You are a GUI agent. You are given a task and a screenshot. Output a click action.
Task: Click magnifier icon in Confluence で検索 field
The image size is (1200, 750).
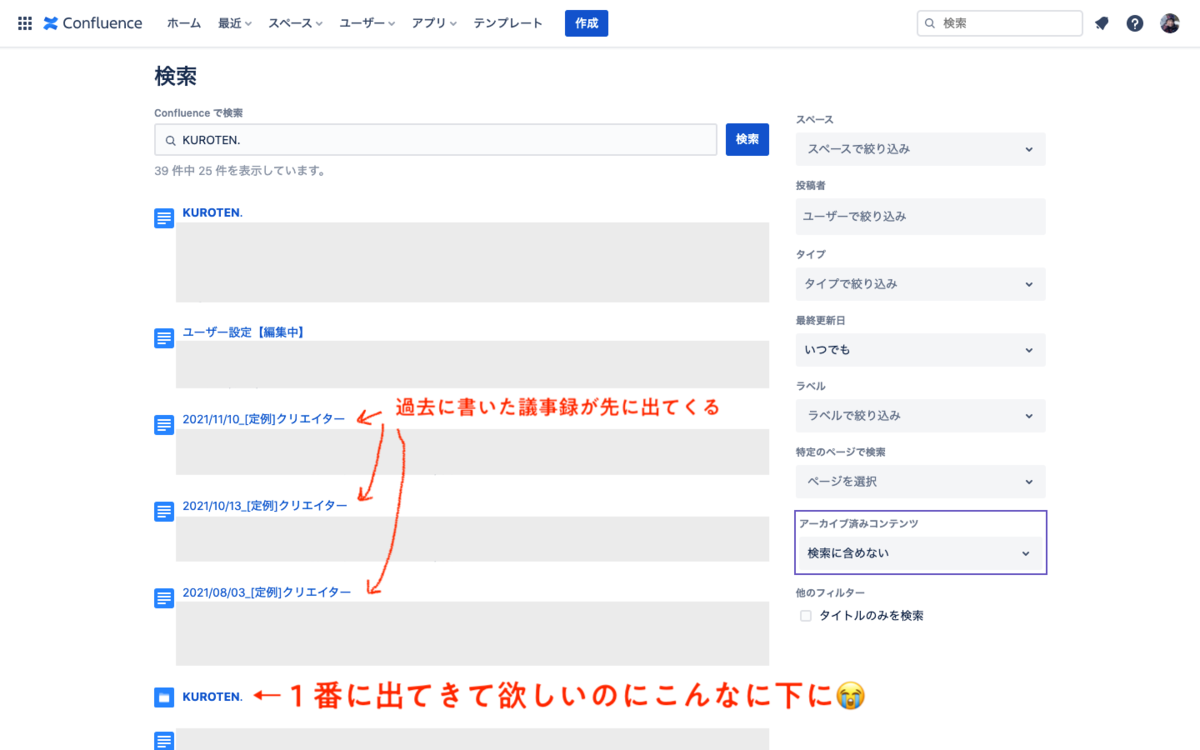171,140
